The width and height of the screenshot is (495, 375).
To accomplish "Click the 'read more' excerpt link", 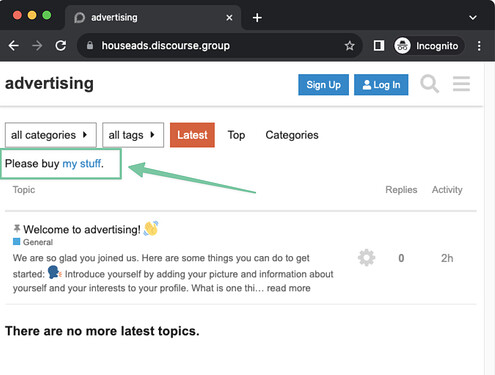I will (288, 288).
